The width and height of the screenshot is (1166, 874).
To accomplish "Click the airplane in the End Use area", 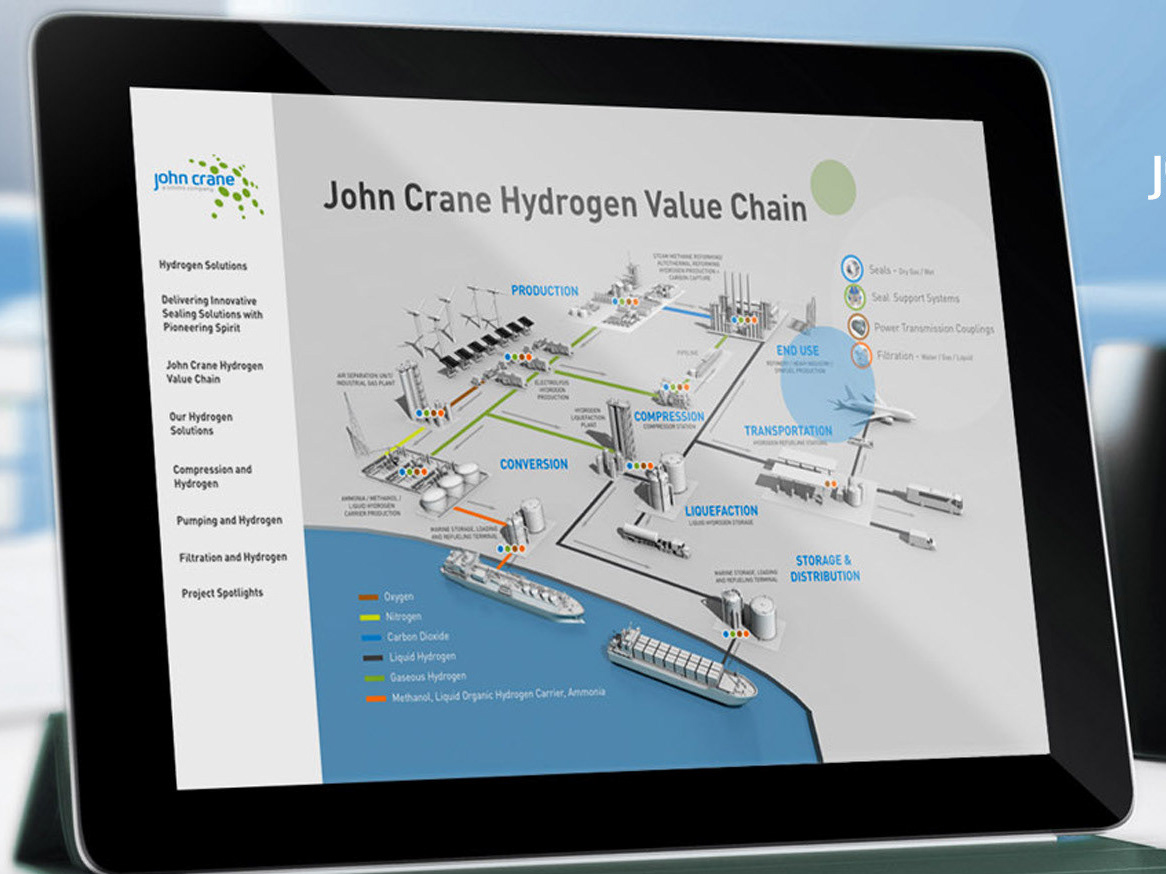I will point(872,405).
